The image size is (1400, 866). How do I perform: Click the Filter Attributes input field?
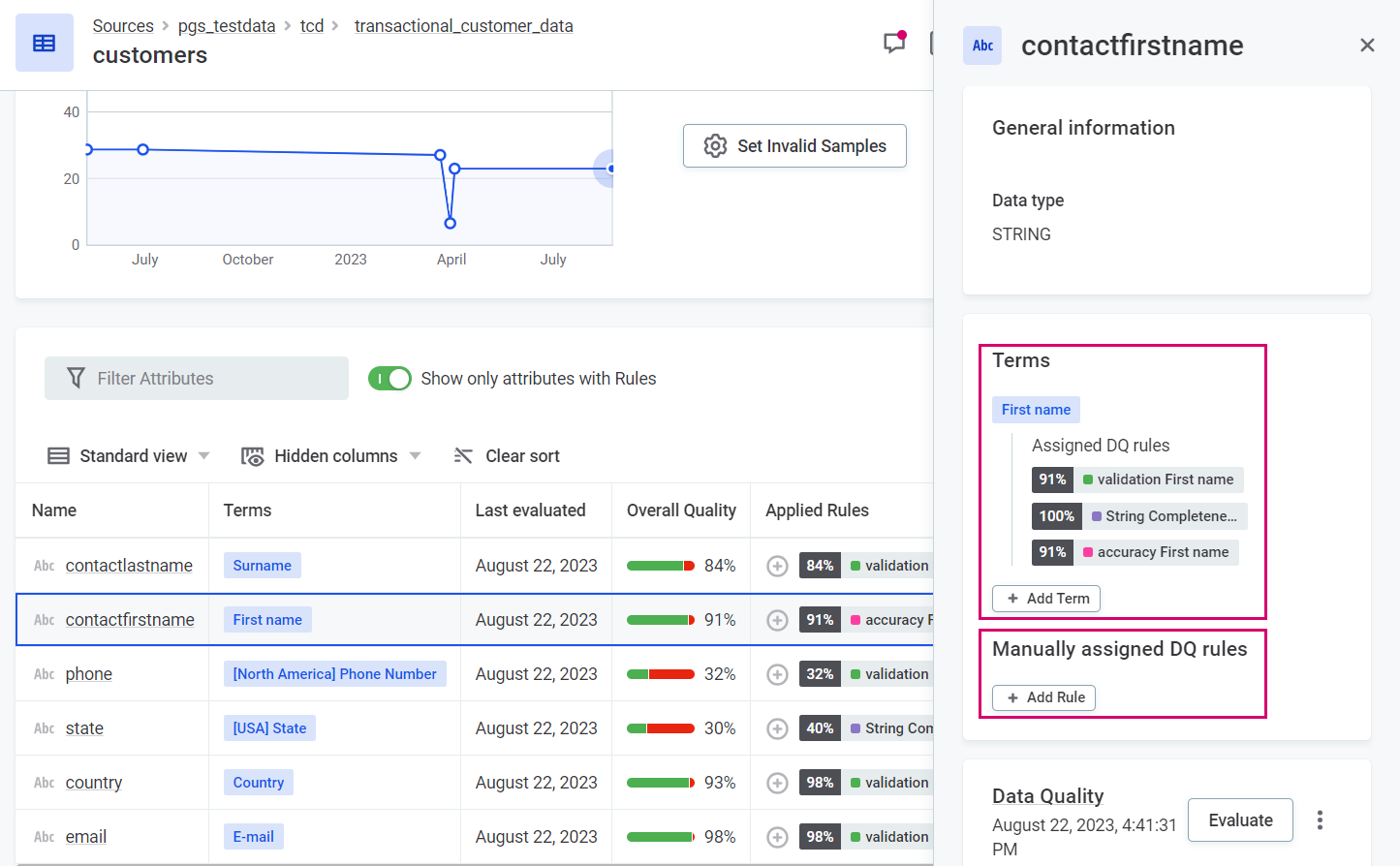197,379
